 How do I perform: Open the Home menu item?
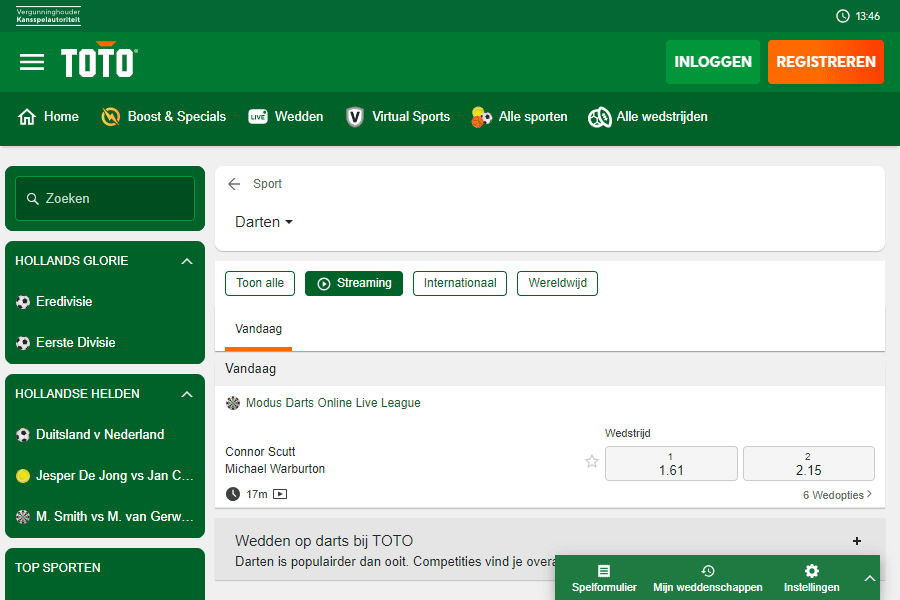[48, 117]
